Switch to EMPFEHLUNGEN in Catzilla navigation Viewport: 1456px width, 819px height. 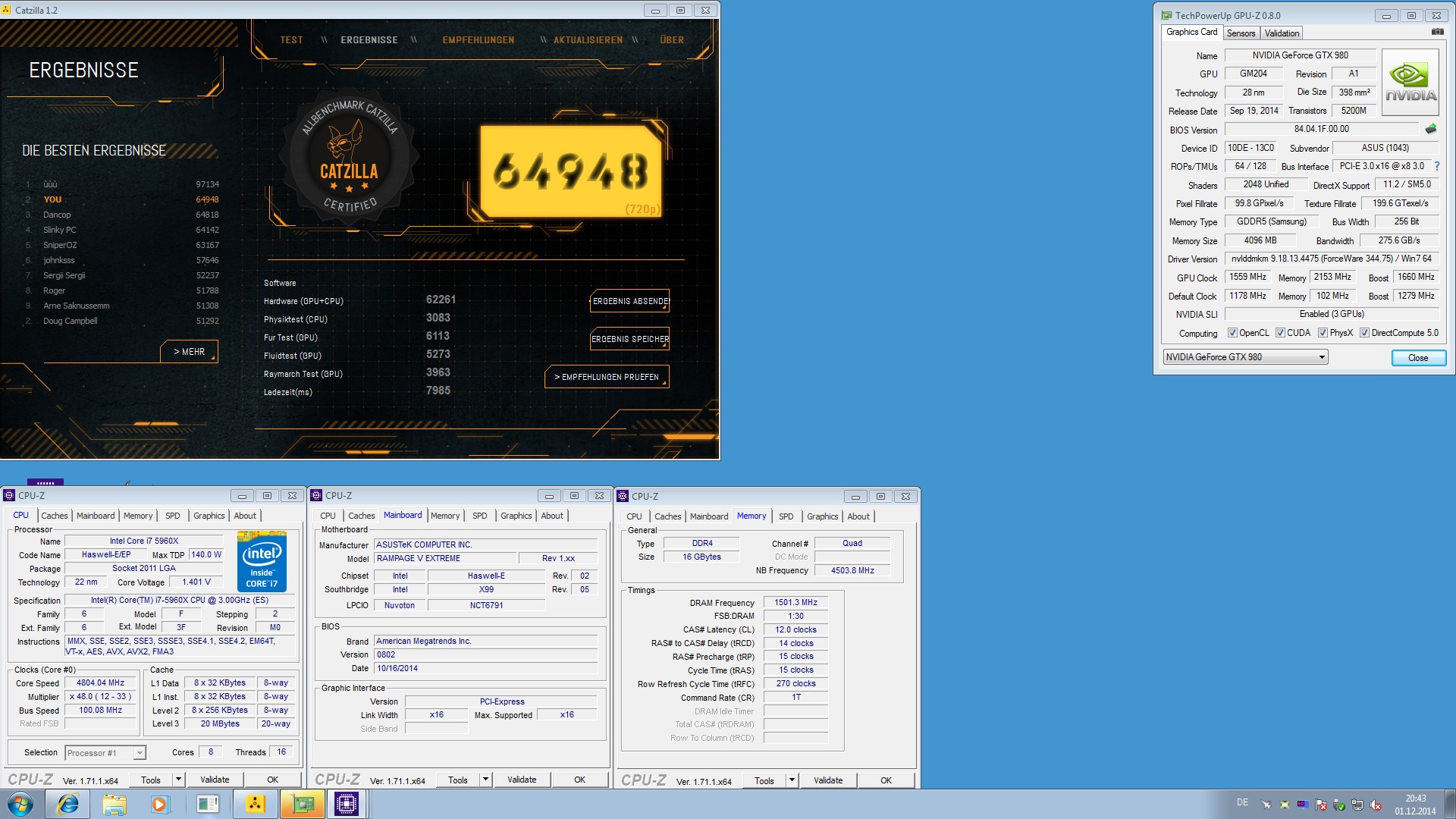tap(479, 40)
